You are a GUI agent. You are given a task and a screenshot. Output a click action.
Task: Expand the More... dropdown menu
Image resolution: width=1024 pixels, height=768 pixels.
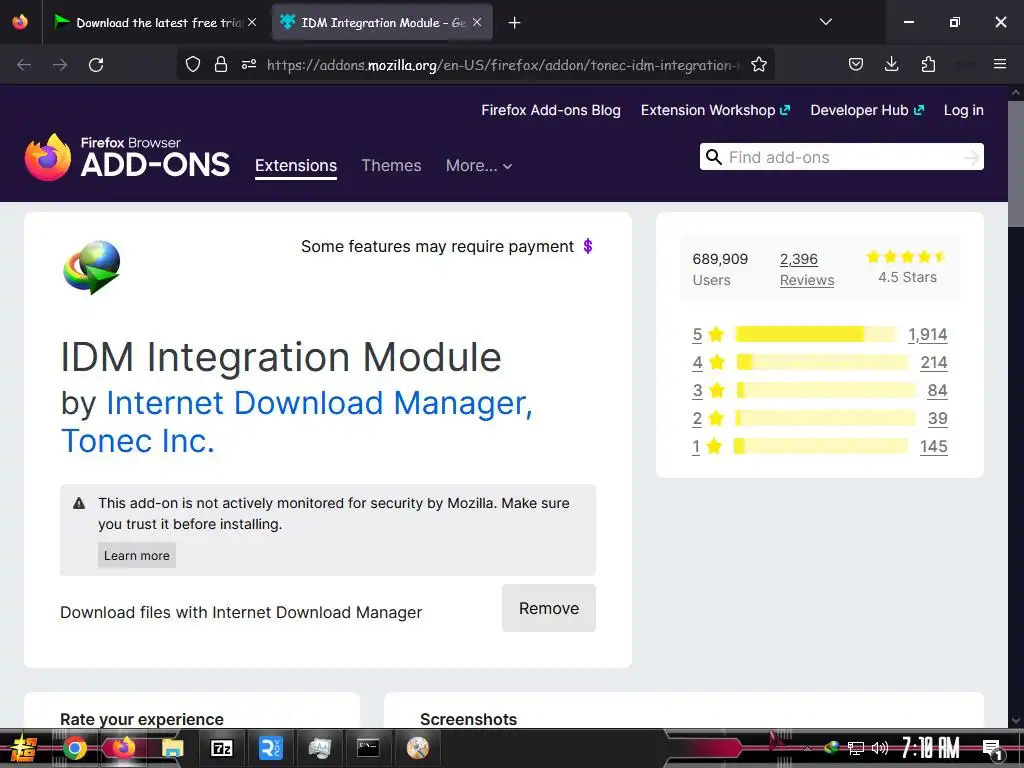479,166
